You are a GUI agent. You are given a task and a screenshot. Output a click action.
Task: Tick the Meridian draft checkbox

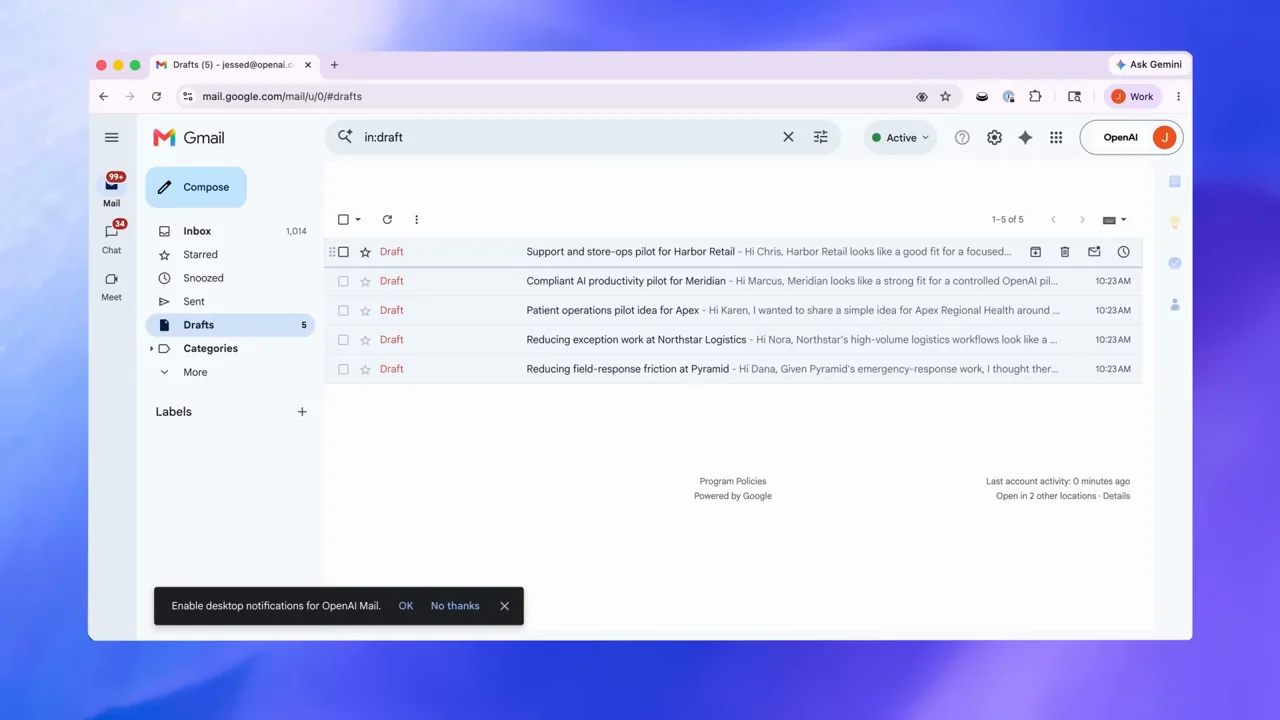click(343, 281)
